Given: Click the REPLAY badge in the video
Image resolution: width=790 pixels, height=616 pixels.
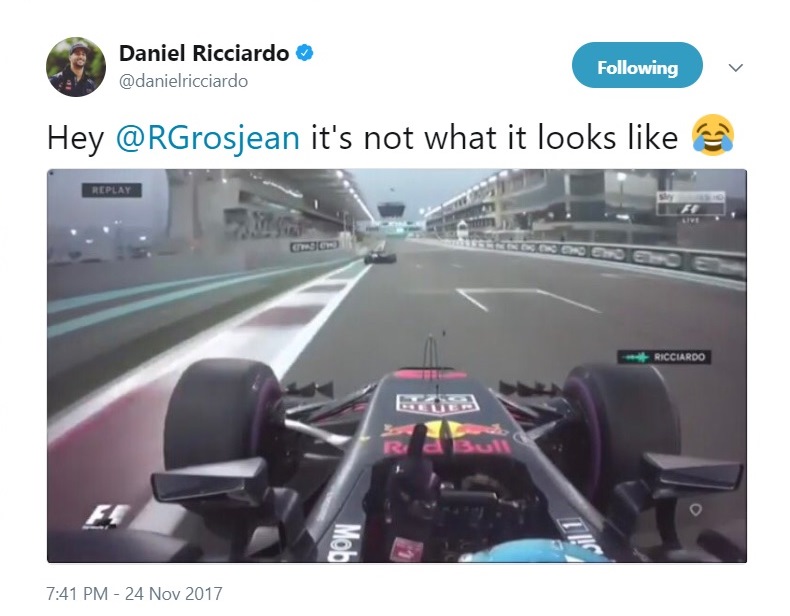Looking at the screenshot, I should [111, 190].
